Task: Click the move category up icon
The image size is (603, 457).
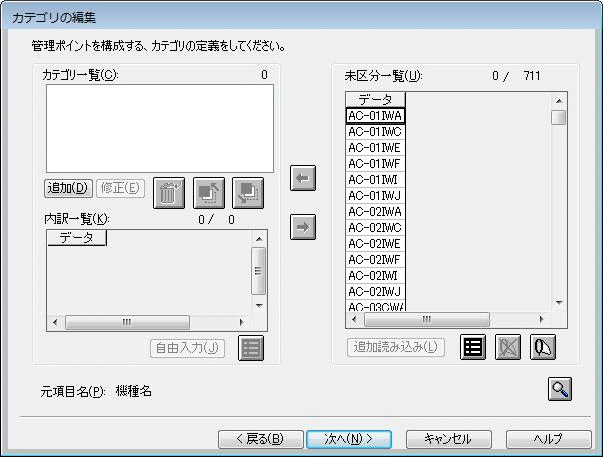Action: [x=209, y=192]
